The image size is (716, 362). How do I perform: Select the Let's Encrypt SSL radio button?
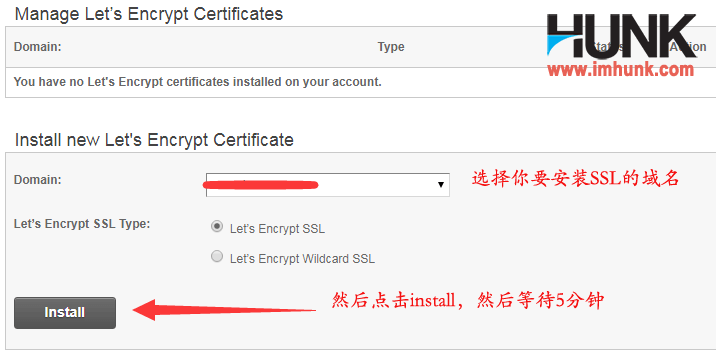click(217, 226)
